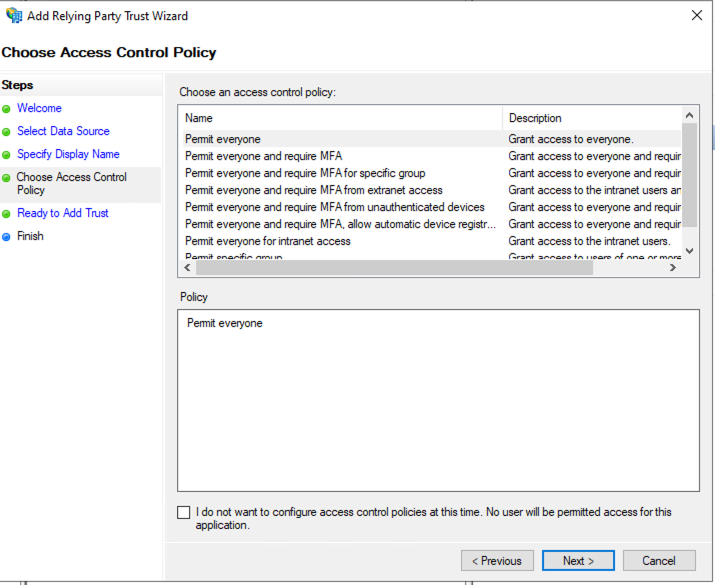The width and height of the screenshot is (715, 585).
Task: Click the Name column header
Action: tap(341, 118)
